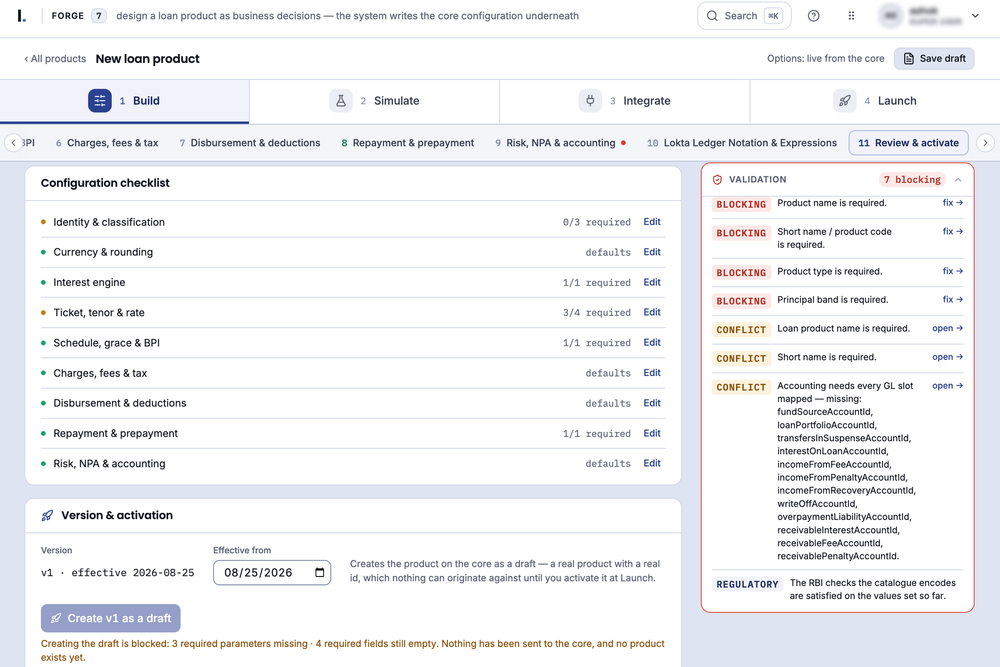Click the rocket icon beside Version & activation
This screenshot has height=667, width=1000.
pyautogui.click(x=47, y=515)
